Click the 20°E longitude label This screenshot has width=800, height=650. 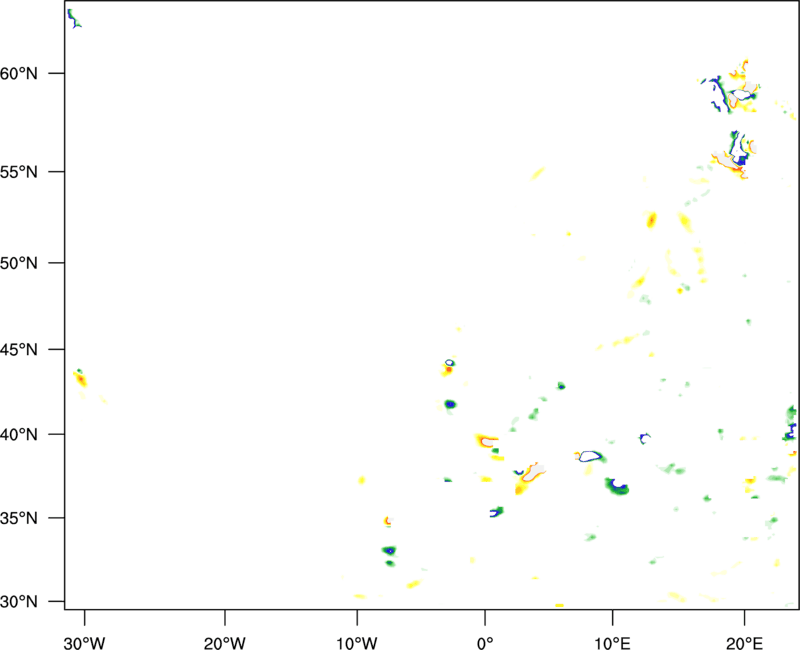click(x=744, y=643)
